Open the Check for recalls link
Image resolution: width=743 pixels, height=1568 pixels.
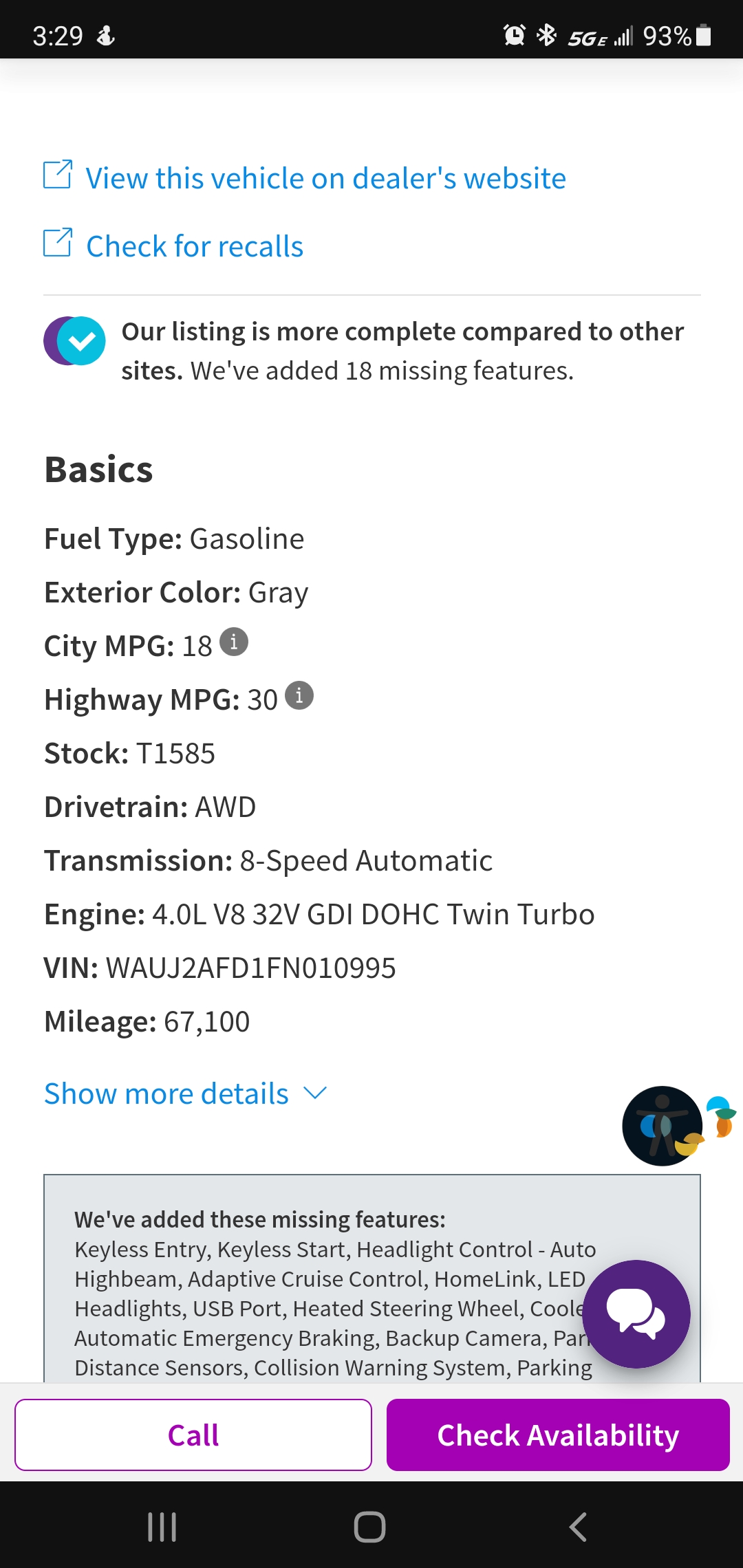195,247
